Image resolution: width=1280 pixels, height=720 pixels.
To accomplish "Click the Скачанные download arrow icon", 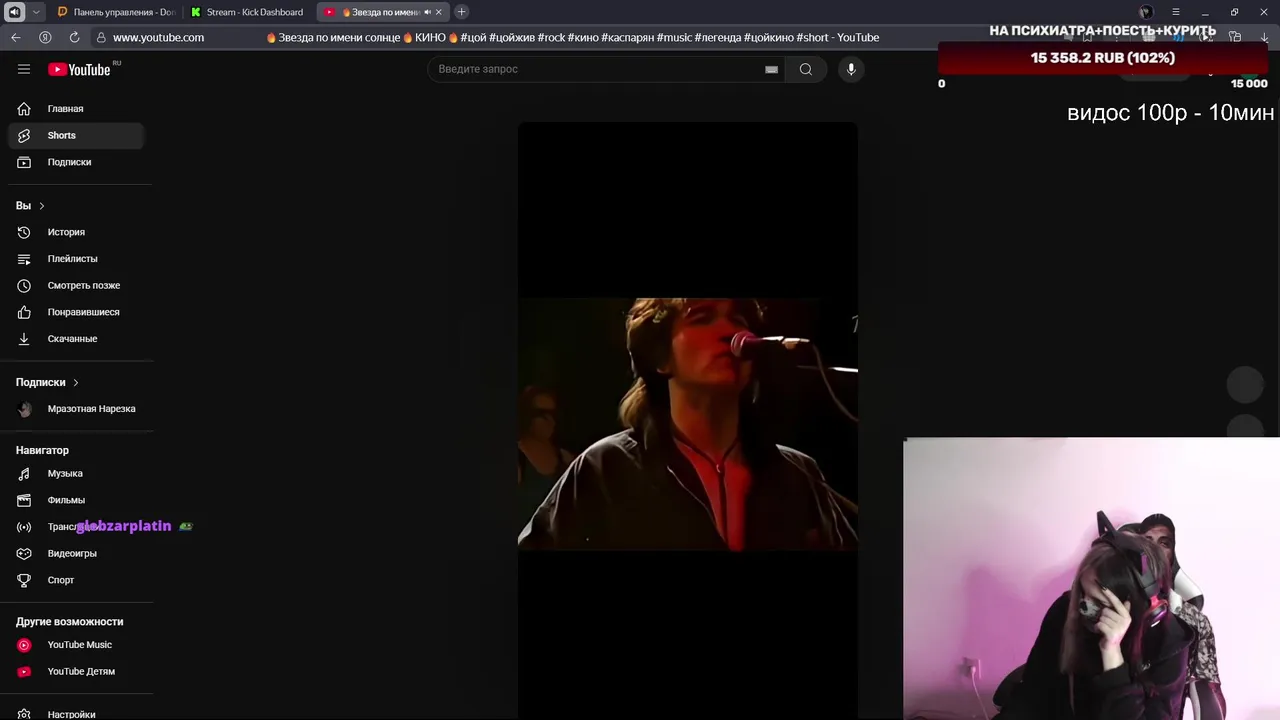I will [24, 339].
